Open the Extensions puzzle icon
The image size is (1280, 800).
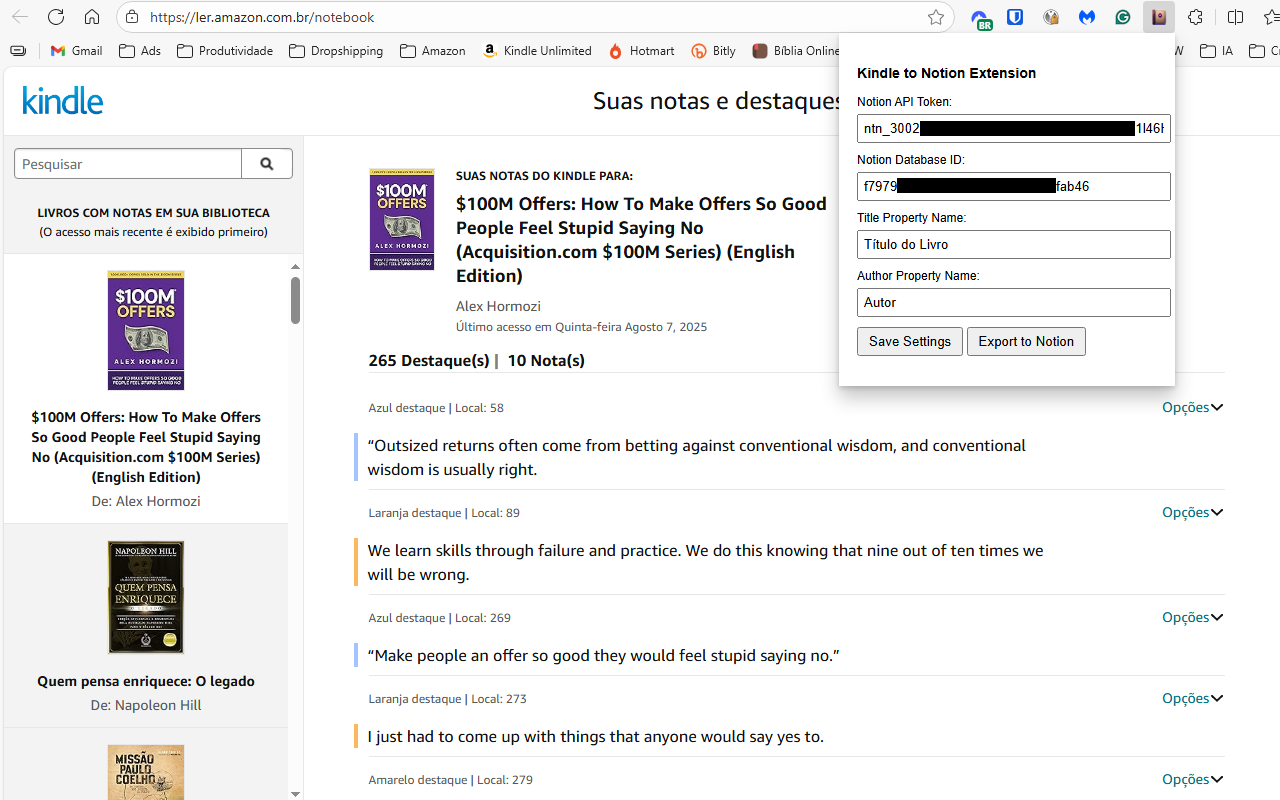(1195, 17)
